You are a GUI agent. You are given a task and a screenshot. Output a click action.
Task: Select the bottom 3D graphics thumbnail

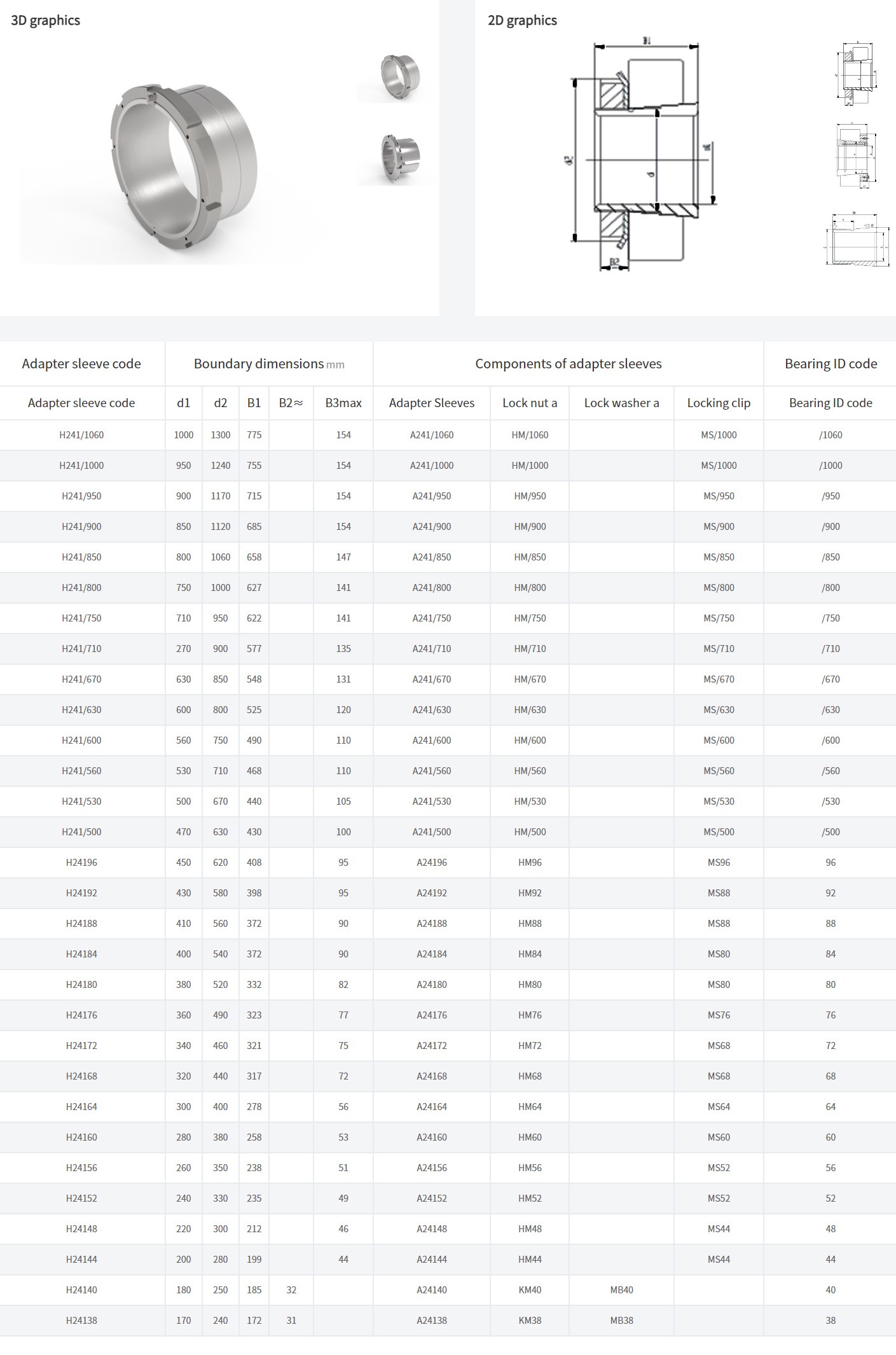pyautogui.click(x=399, y=158)
